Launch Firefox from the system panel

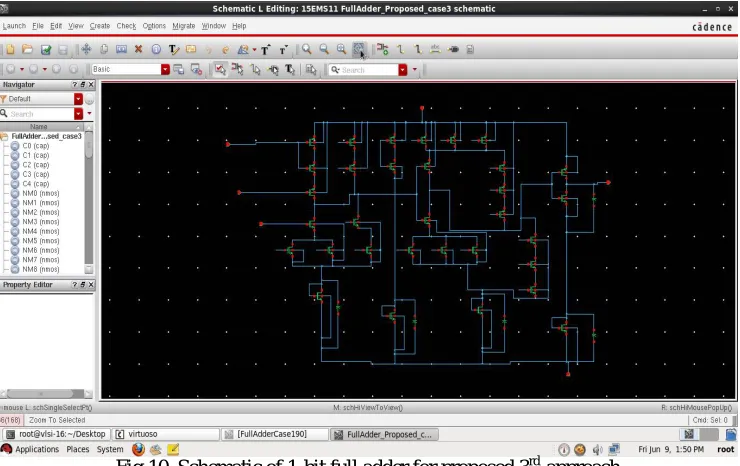tap(138, 449)
